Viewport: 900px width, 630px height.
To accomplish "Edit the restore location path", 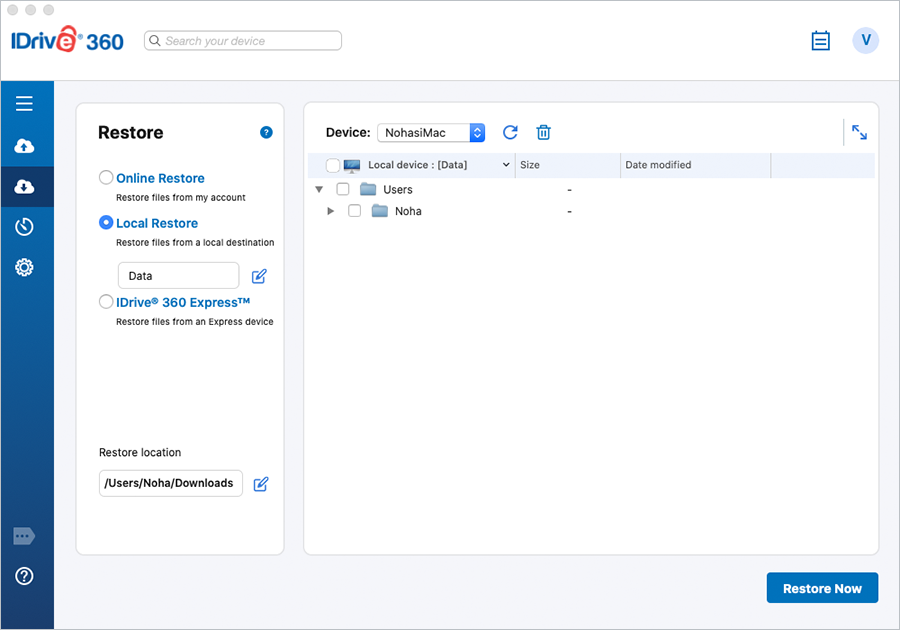I will click(x=261, y=484).
